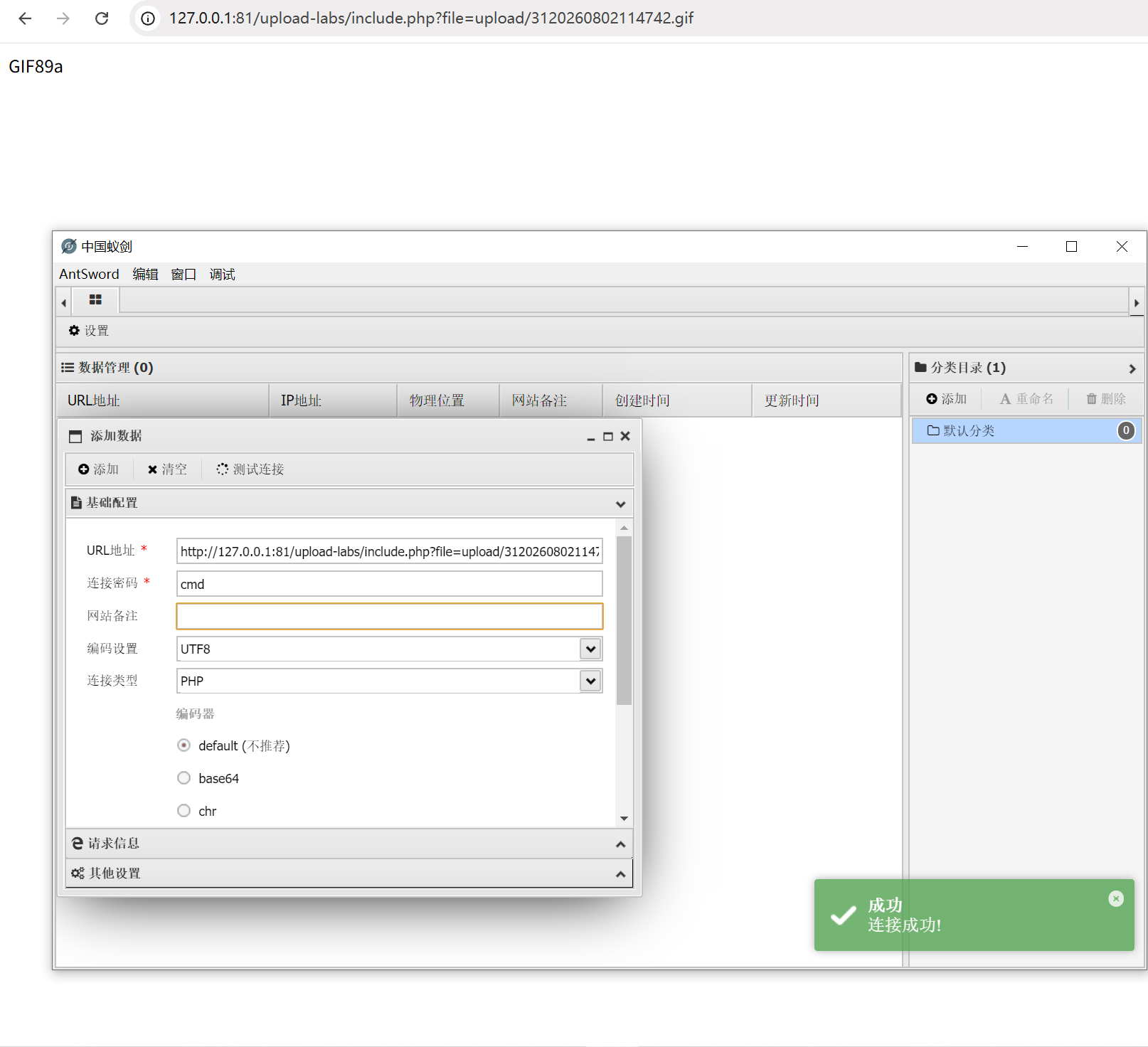Sort by 物理位置 column header
The height and width of the screenshot is (1047, 1148).
[x=448, y=400]
